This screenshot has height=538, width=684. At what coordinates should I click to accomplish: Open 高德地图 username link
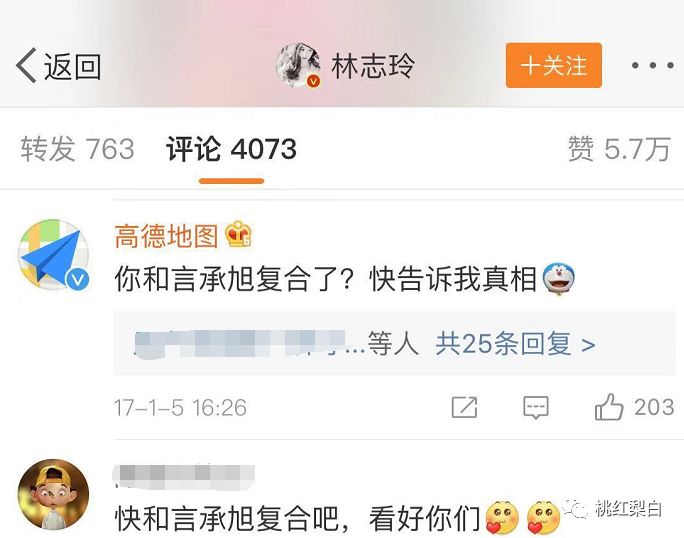pyautogui.click(x=166, y=236)
